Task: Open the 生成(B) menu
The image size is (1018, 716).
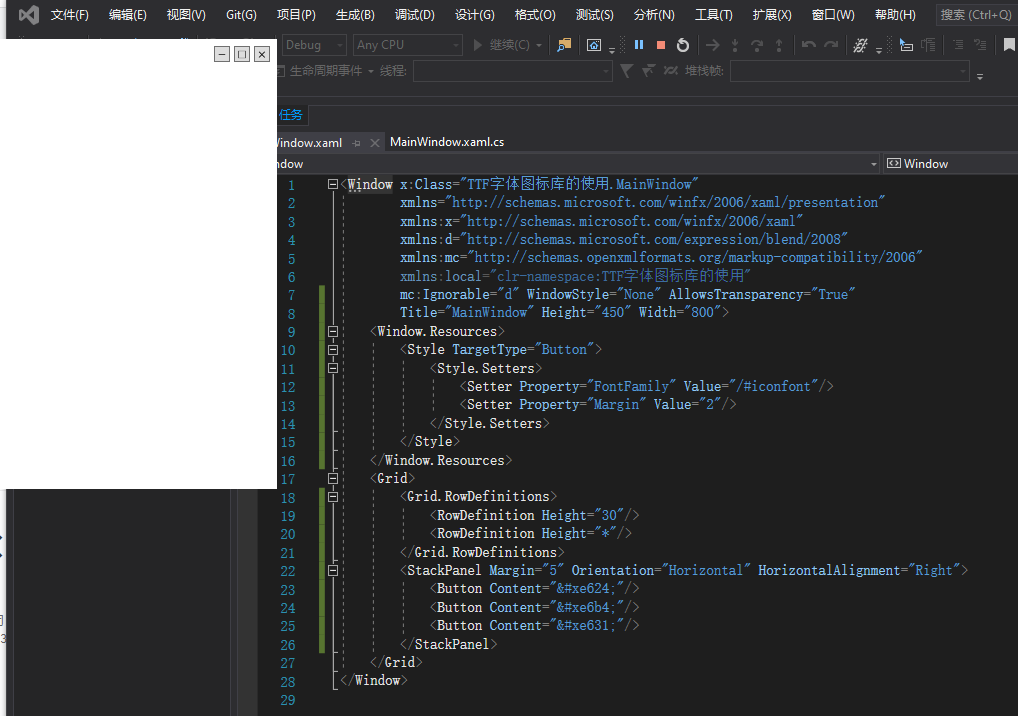Action: [x=355, y=15]
